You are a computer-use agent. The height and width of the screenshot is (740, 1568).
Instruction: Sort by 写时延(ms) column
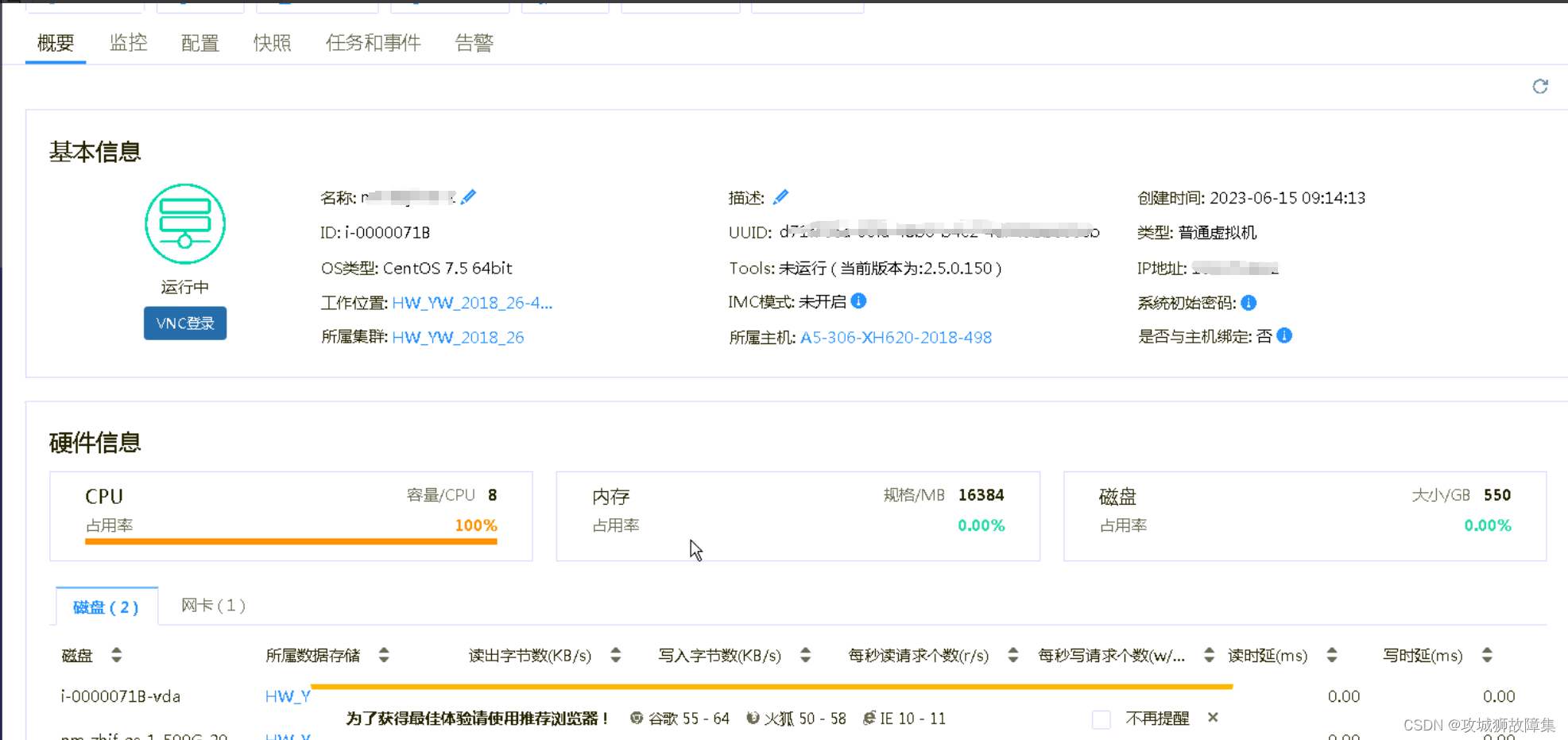tap(1487, 655)
